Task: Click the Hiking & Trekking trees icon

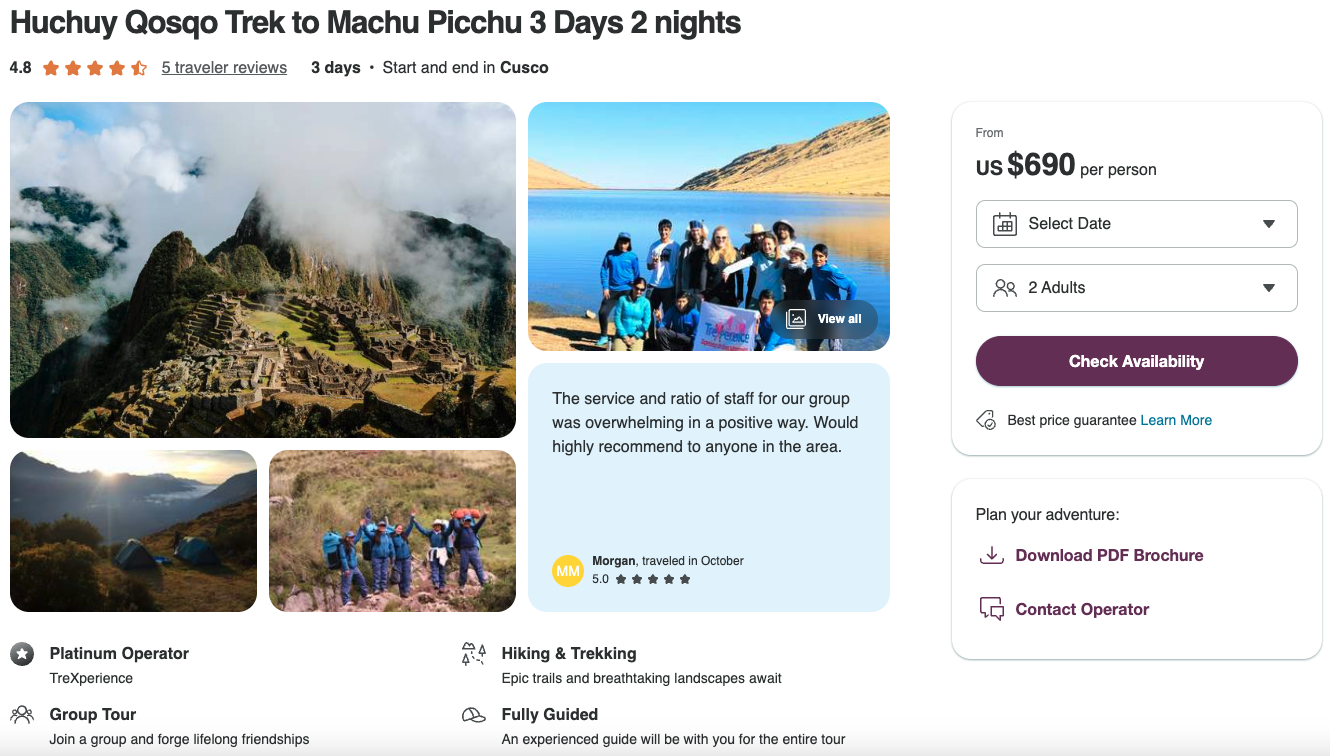Action: tap(474, 654)
